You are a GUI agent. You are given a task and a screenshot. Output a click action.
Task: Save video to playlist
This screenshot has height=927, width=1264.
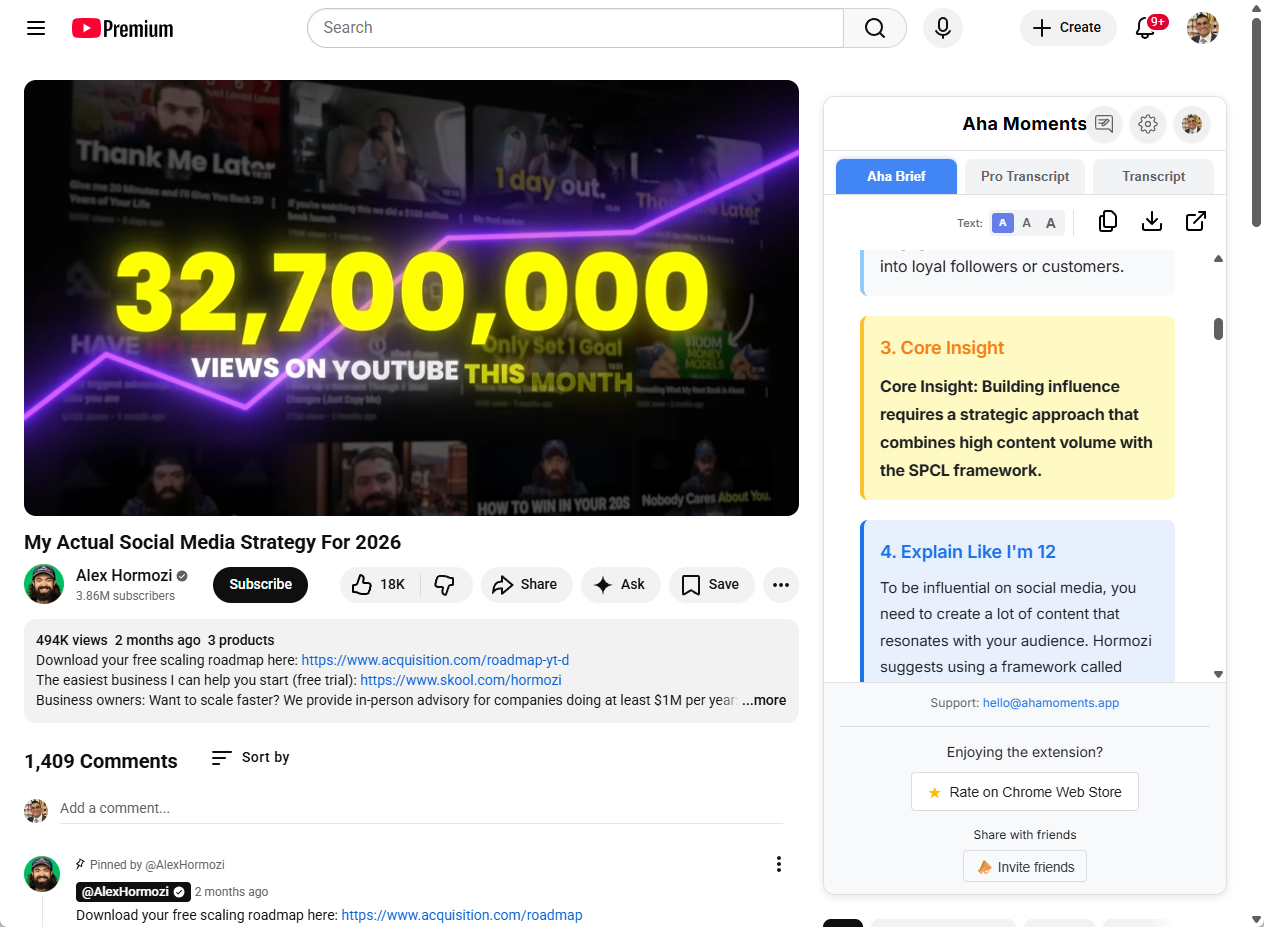711,585
